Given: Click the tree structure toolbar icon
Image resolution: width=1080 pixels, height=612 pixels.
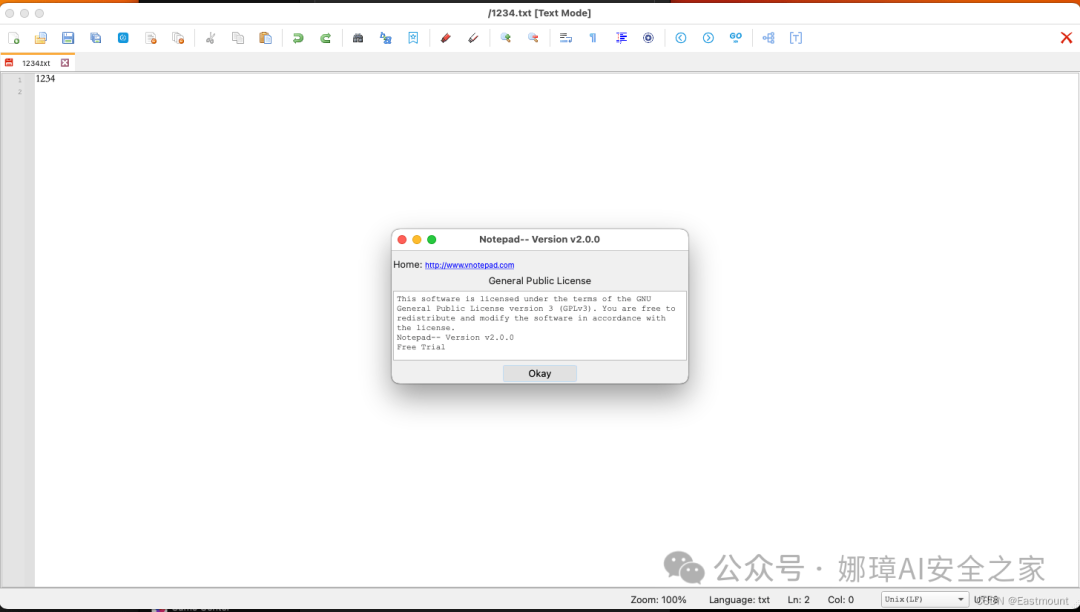Looking at the screenshot, I should (x=769, y=38).
